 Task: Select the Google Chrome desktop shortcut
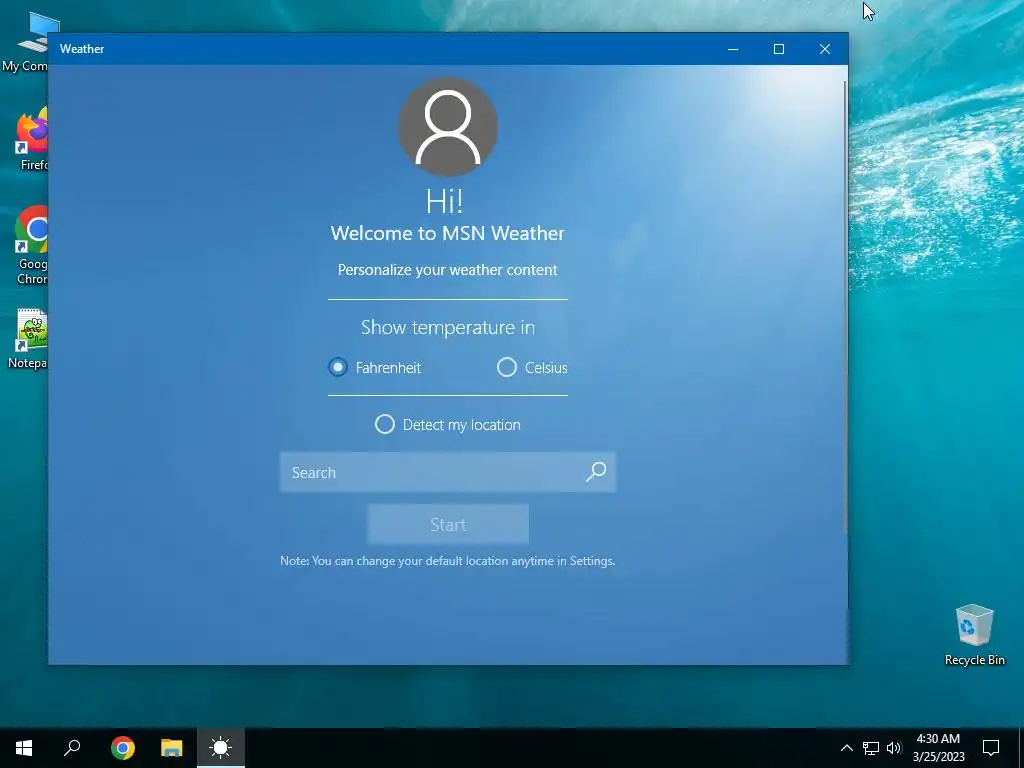click(x=31, y=246)
